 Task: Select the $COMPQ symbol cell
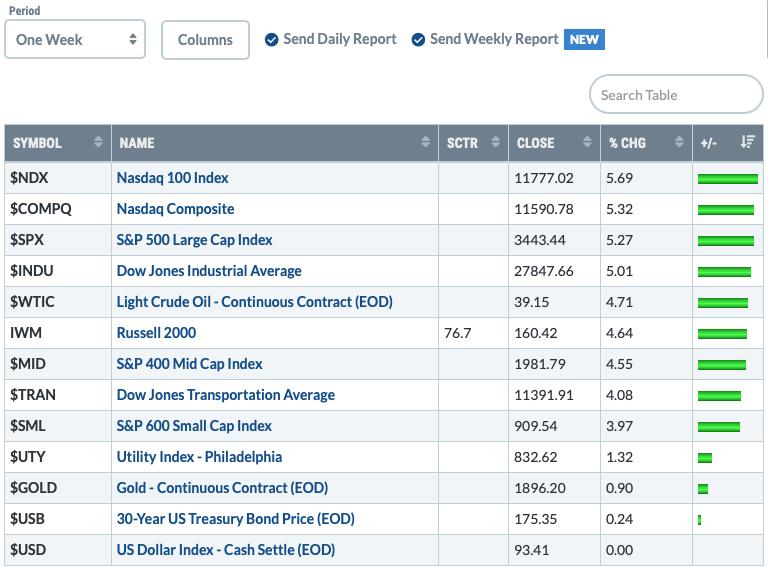point(58,209)
